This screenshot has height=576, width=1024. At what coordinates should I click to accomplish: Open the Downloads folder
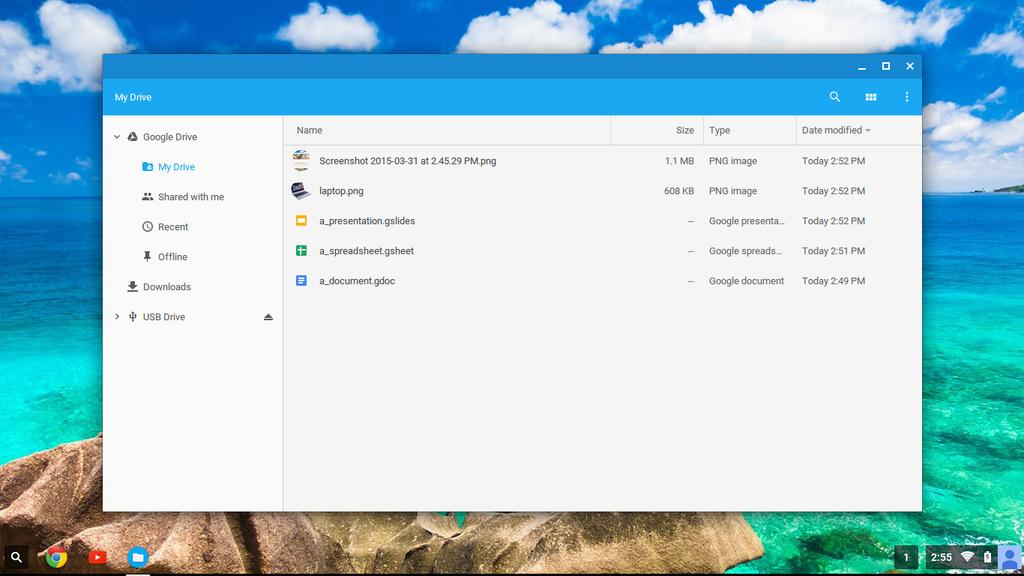pyautogui.click(x=167, y=287)
